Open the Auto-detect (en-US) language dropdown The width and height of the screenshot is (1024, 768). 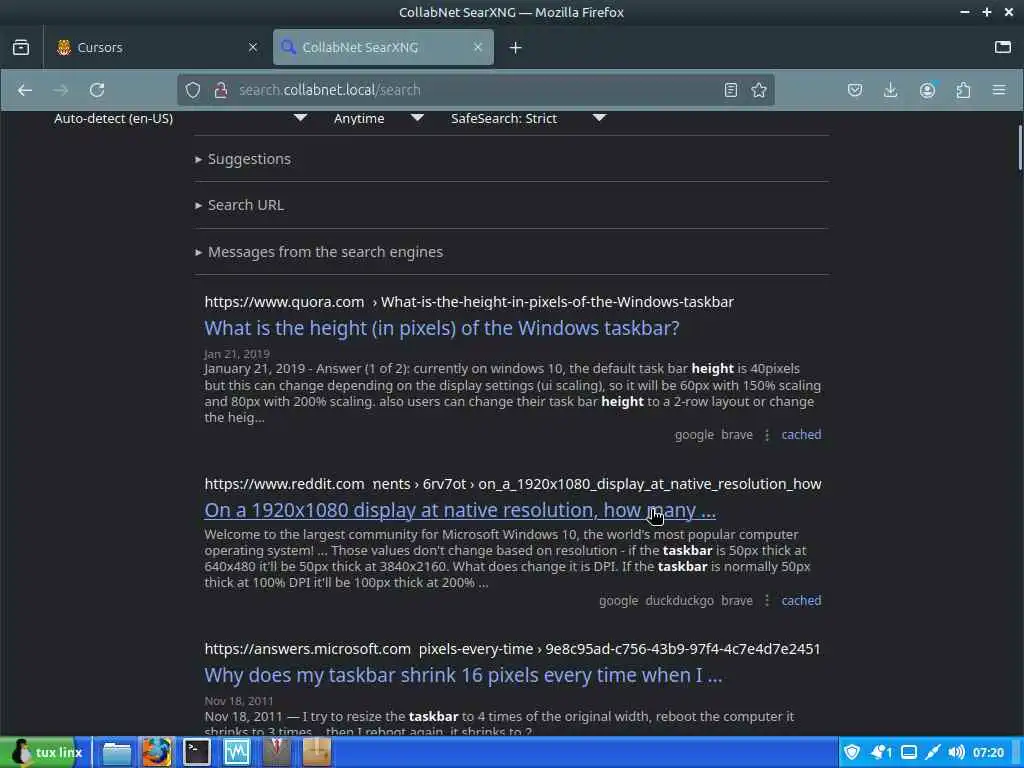coord(180,118)
